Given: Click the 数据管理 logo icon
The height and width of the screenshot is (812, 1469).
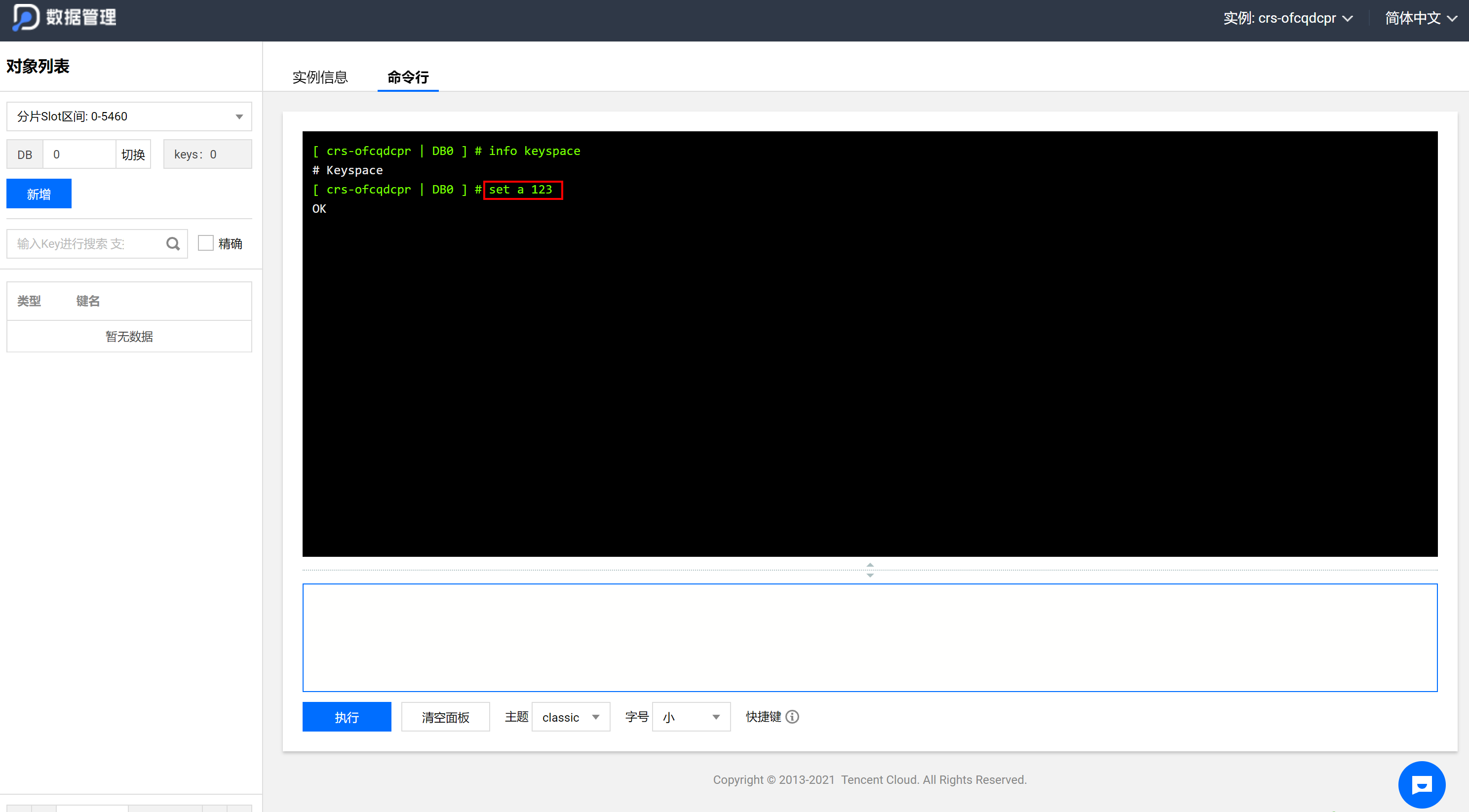Looking at the screenshot, I should (x=26, y=17).
